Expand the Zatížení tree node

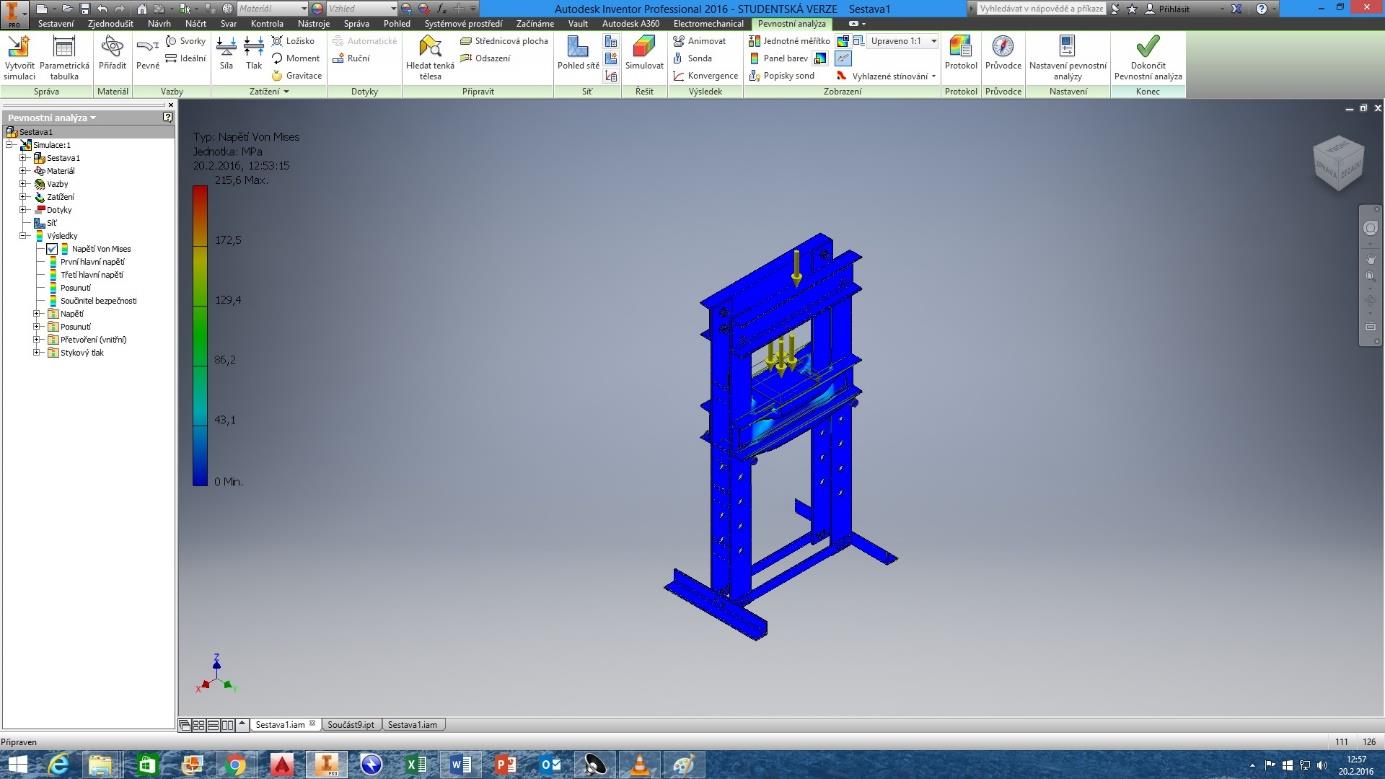tap(25, 197)
